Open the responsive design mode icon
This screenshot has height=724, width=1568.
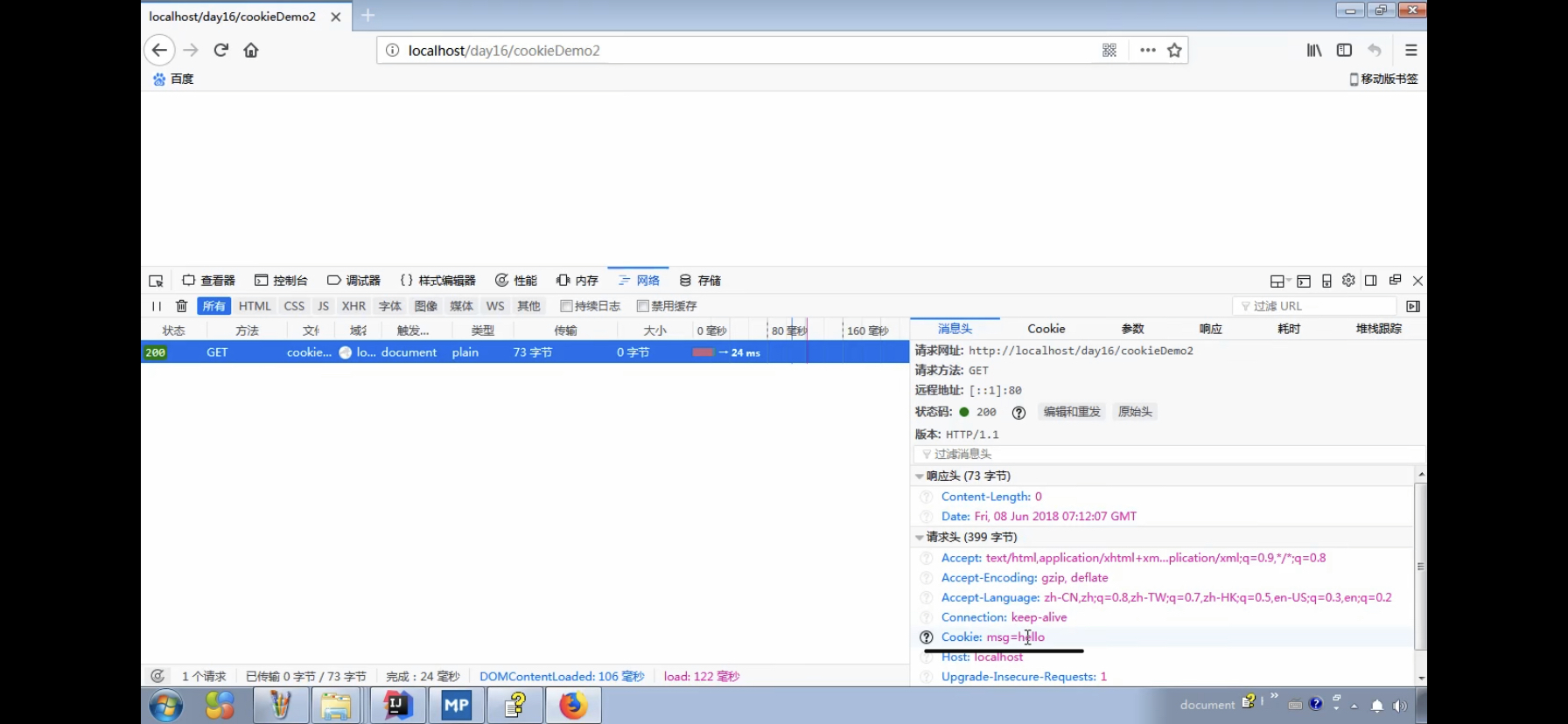(1326, 281)
